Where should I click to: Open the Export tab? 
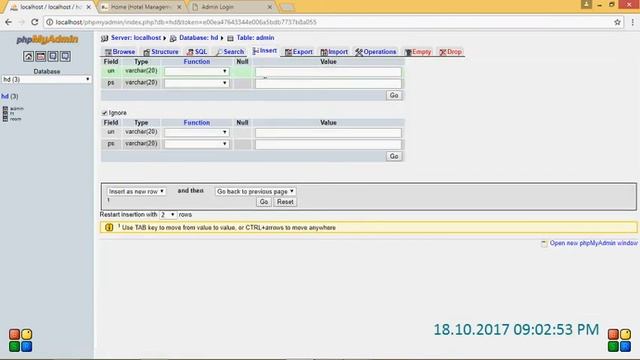[x=299, y=52]
